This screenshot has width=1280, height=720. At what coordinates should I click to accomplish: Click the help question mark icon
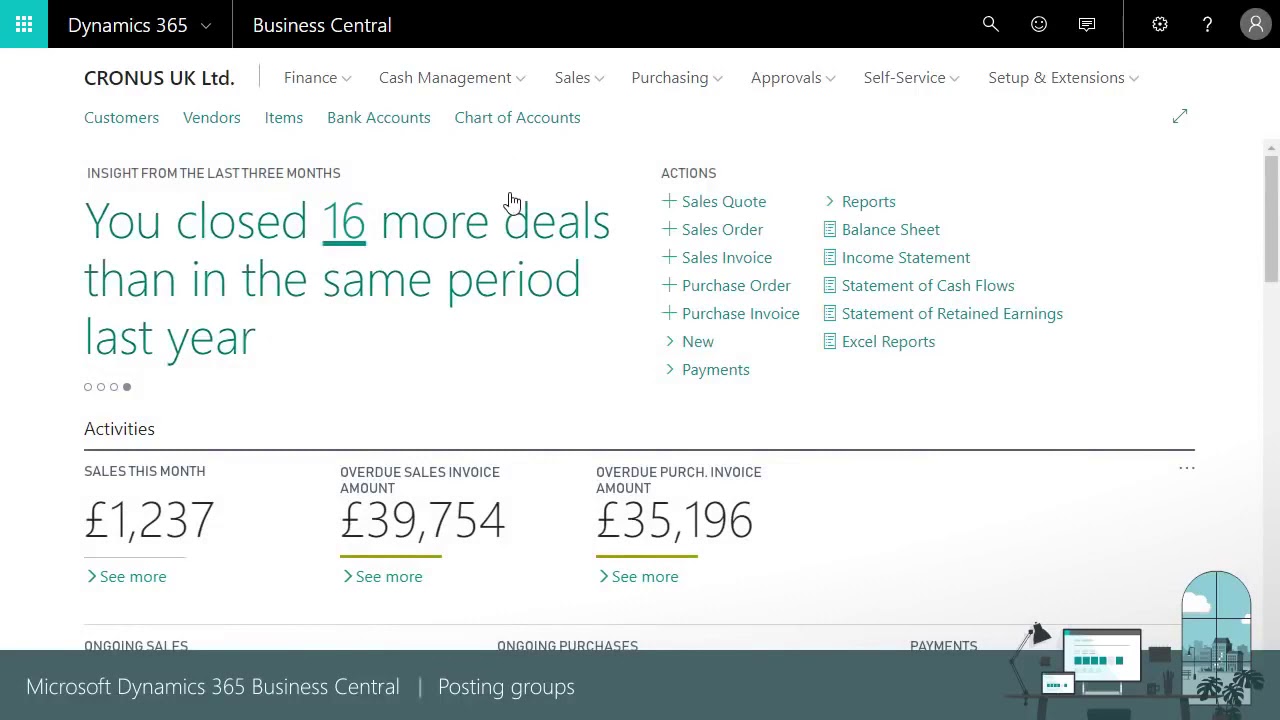[x=1207, y=24]
